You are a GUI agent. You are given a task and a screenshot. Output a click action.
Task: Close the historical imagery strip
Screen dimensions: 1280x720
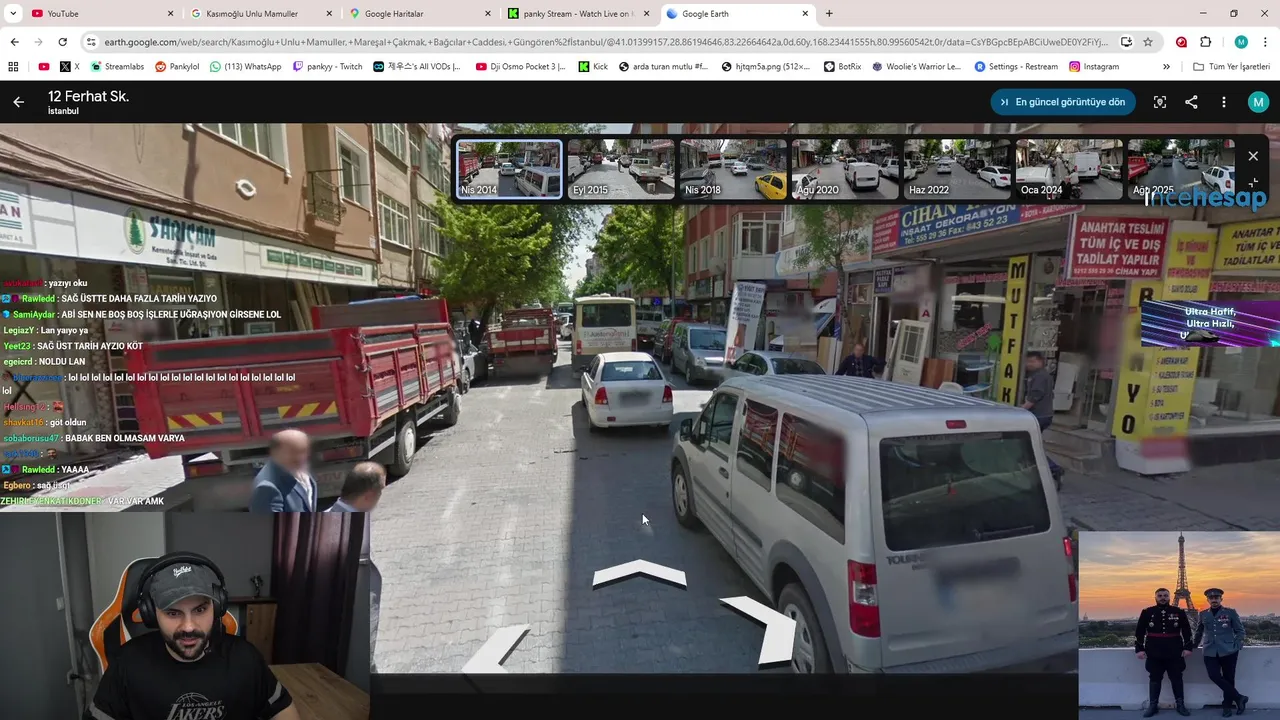pyautogui.click(x=1253, y=156)
